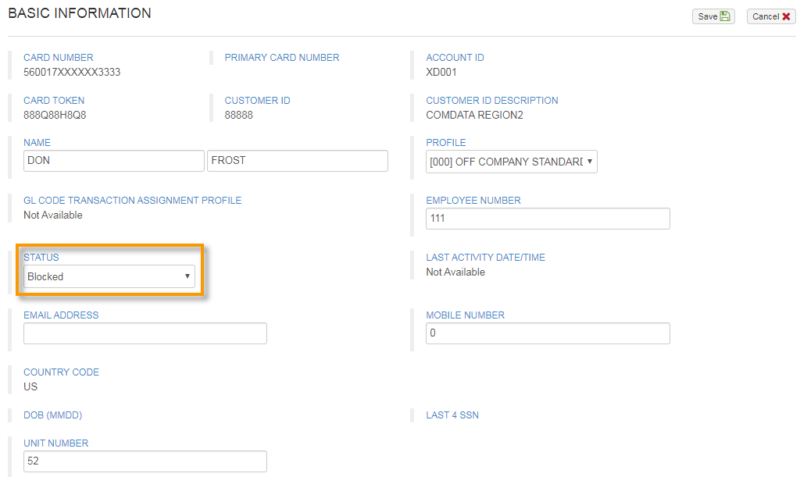The image size is (800, 477).
Task: Click the Customer ID value 88888
Action: click(240, 115)
